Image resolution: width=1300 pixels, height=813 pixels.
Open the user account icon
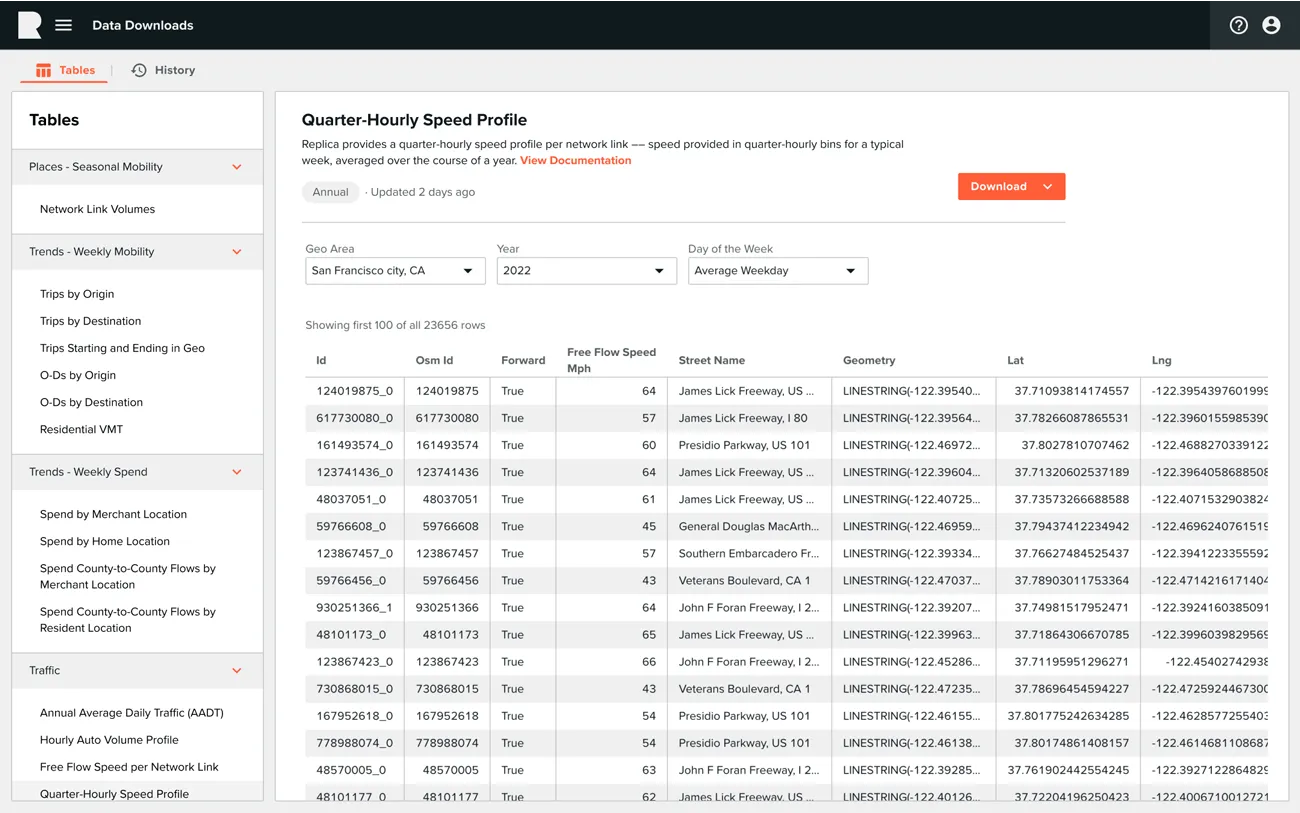tap(1271, 25)
